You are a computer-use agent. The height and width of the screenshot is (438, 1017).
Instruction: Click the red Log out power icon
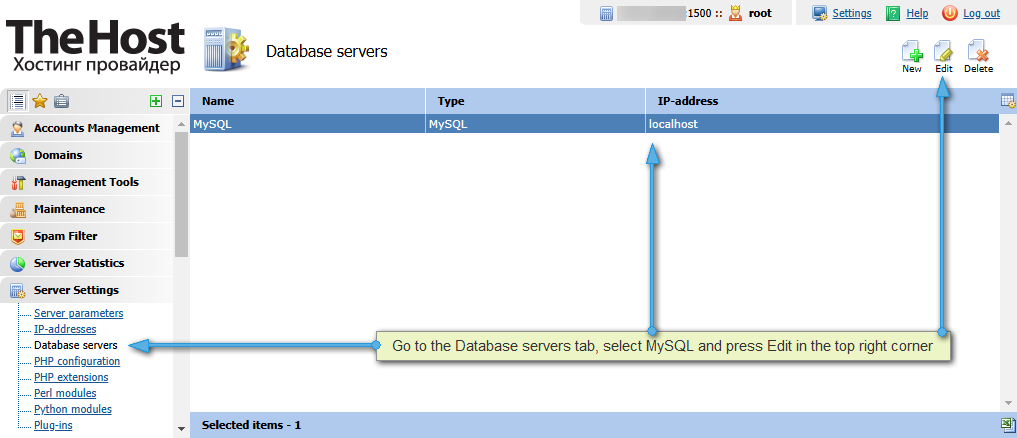tap(950, 13)
